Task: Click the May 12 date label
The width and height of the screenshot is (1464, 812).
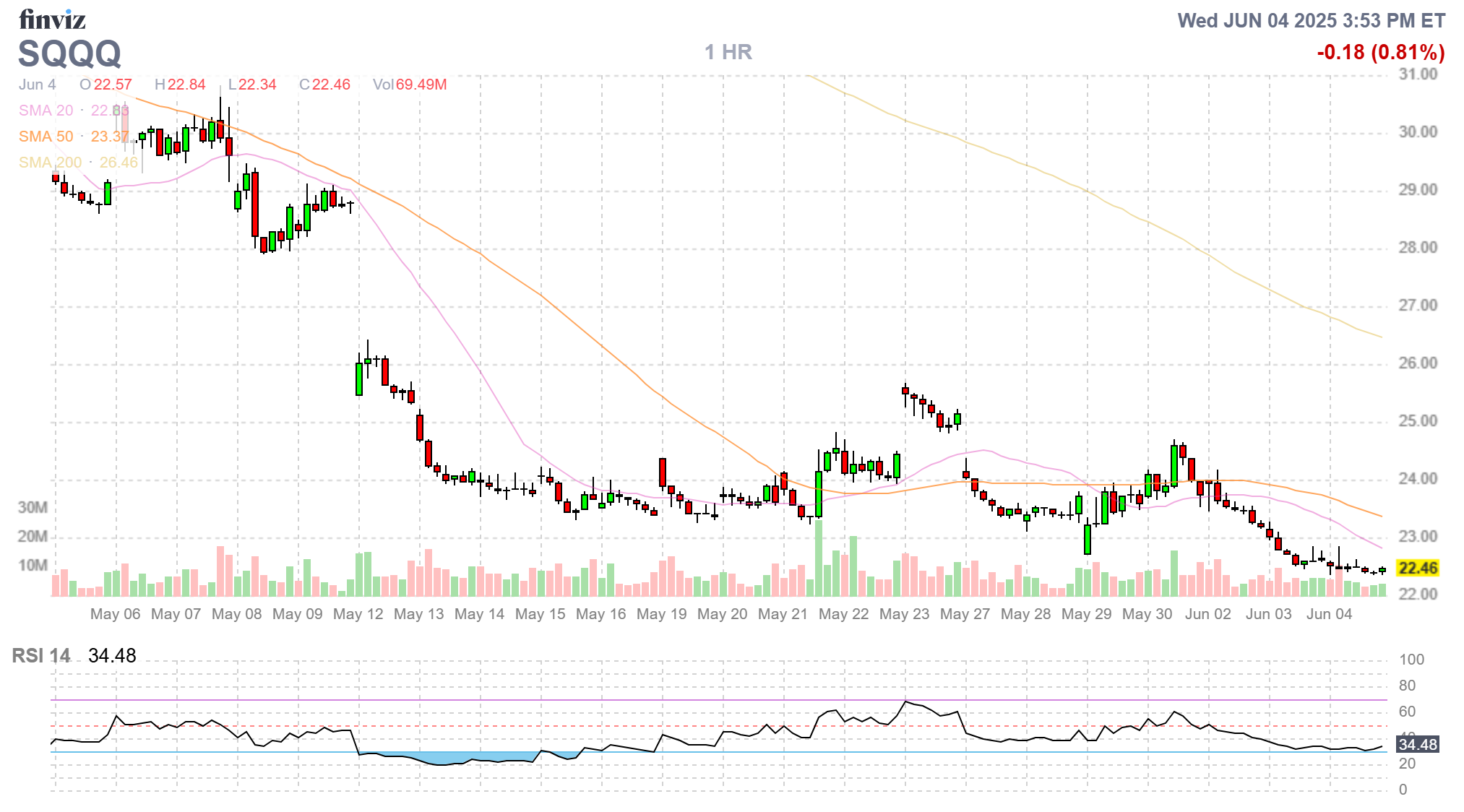Action: point(358,614)
